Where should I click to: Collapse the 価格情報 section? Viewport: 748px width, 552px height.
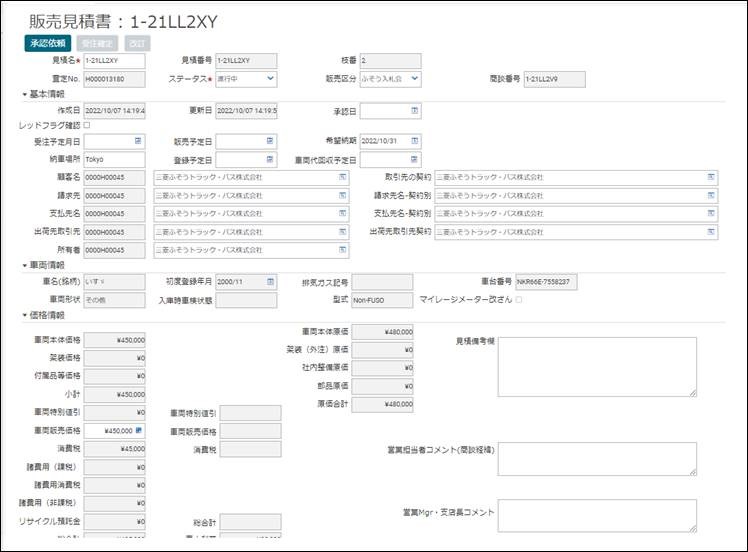pyautogui.click(x=24, y=315)
